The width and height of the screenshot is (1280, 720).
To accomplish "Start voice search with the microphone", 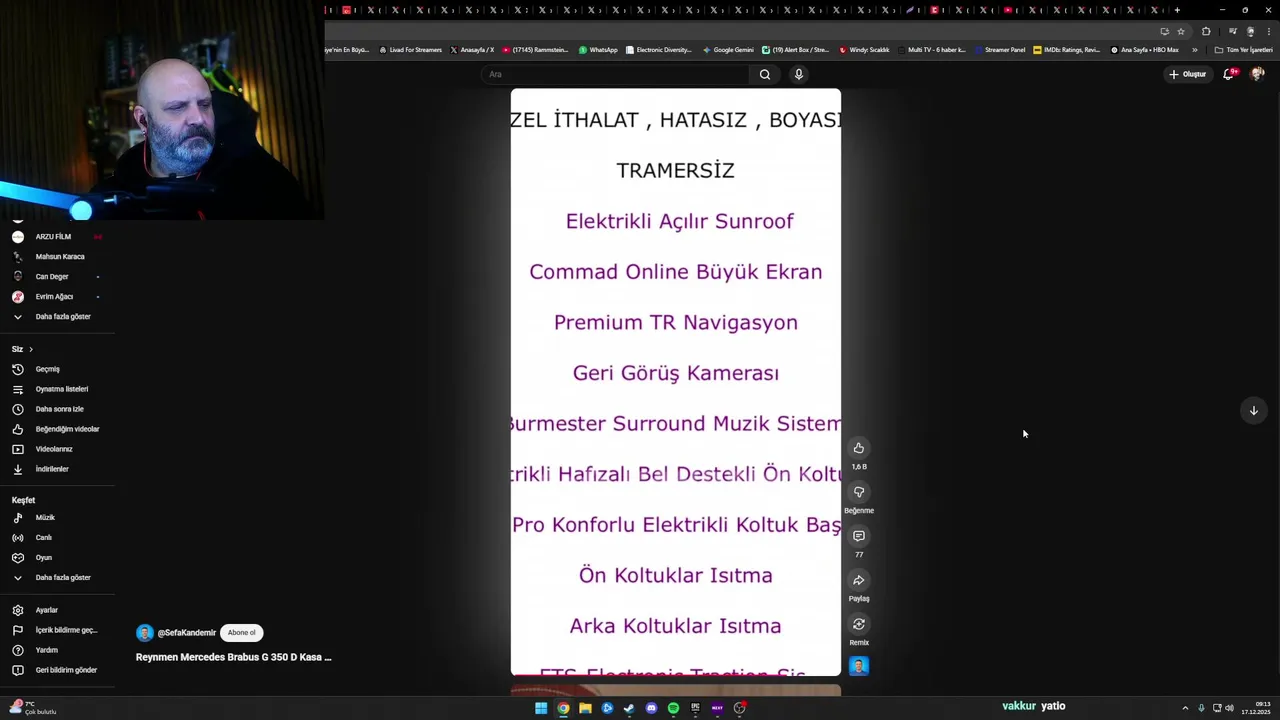I will [x=799, y=74].
